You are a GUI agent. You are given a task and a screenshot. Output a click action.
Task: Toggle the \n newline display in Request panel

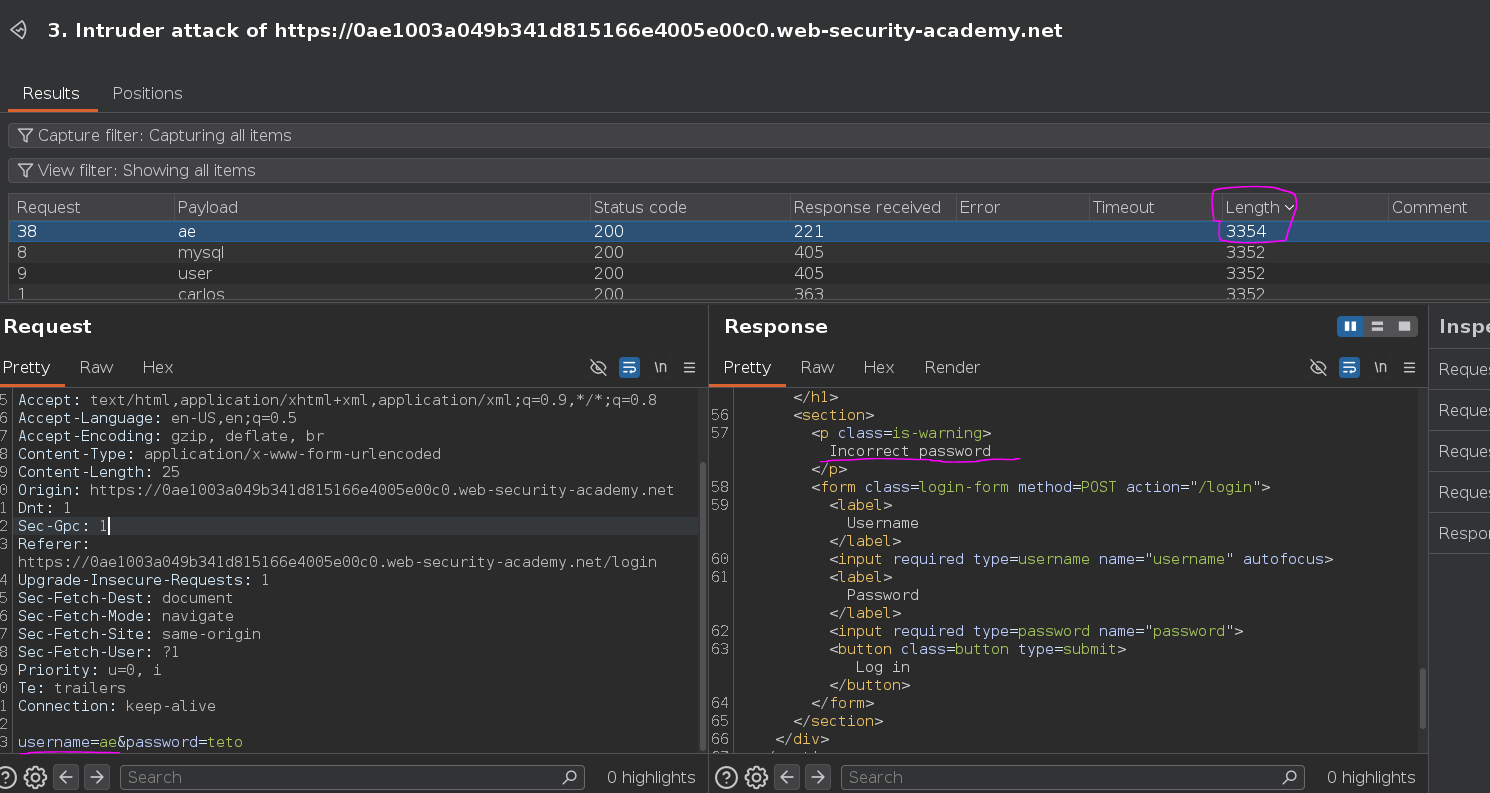click(660, 367)
